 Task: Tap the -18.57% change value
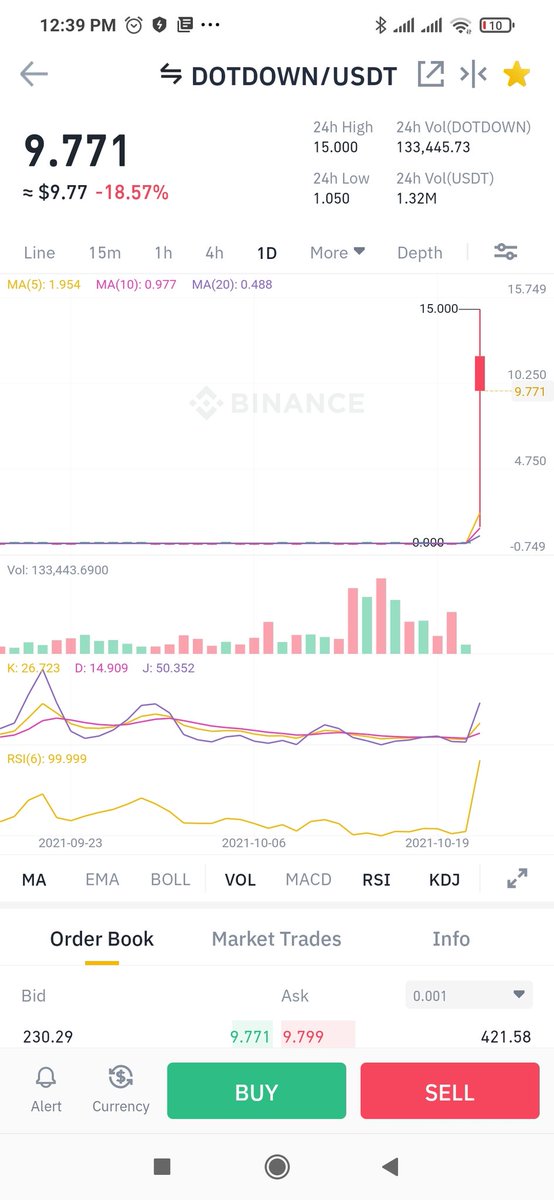132,192
